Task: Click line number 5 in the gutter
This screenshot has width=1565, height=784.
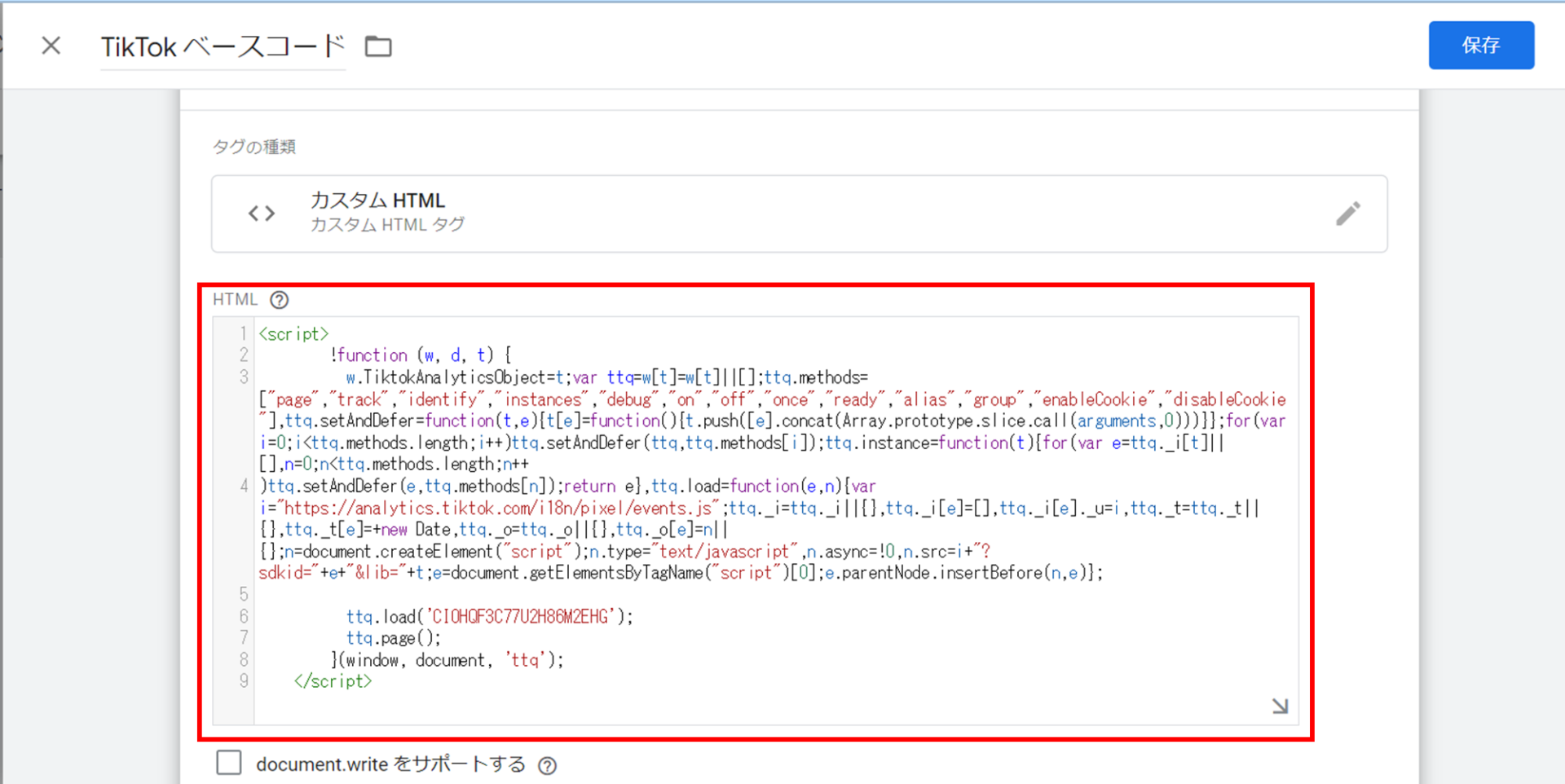Action: [244, 594]
